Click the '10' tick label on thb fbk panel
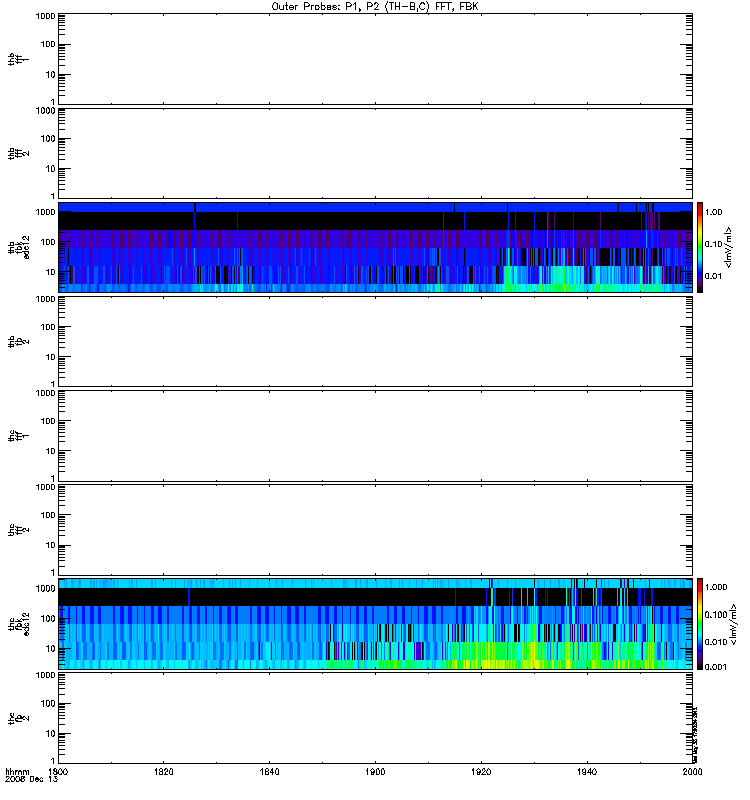The width and height of the screenshot is (750, 800). point(51,272)
